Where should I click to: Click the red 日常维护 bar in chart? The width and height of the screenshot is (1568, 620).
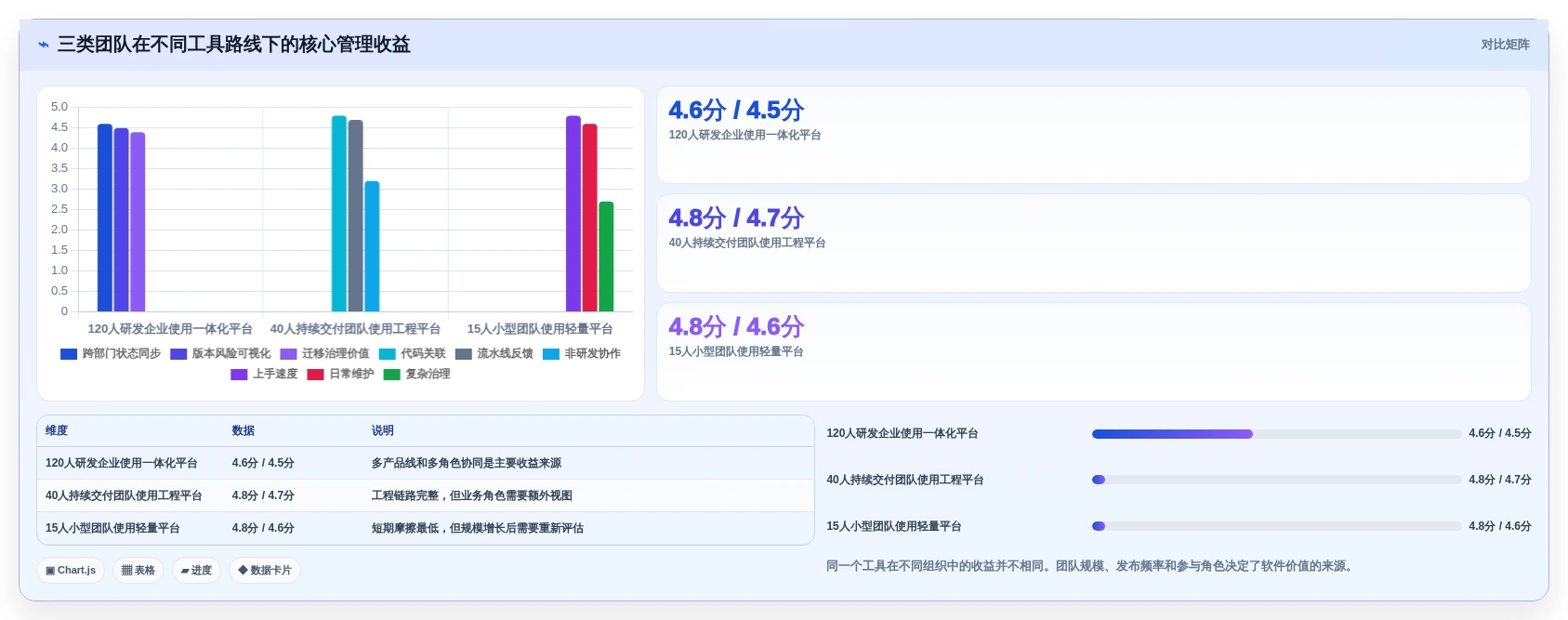pos(590,218)
